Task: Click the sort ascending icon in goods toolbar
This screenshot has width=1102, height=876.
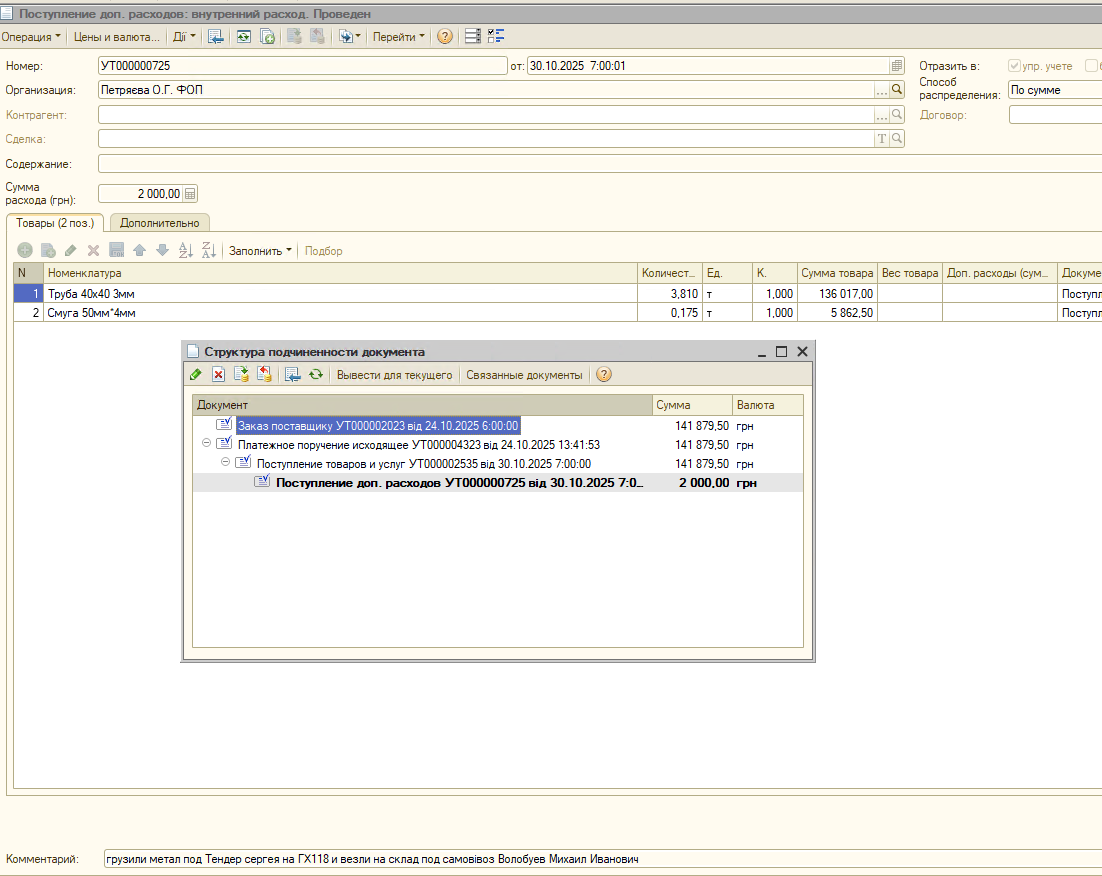Action: [x=186, y=250]
